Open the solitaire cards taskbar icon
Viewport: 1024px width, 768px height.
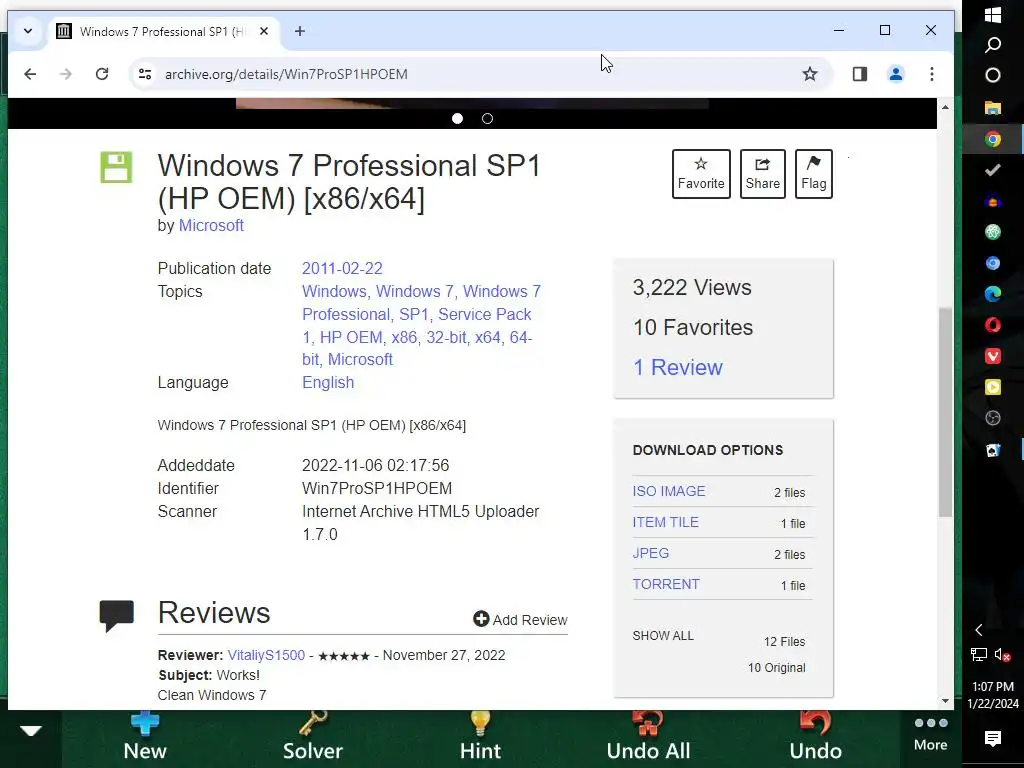click(993, 450)
